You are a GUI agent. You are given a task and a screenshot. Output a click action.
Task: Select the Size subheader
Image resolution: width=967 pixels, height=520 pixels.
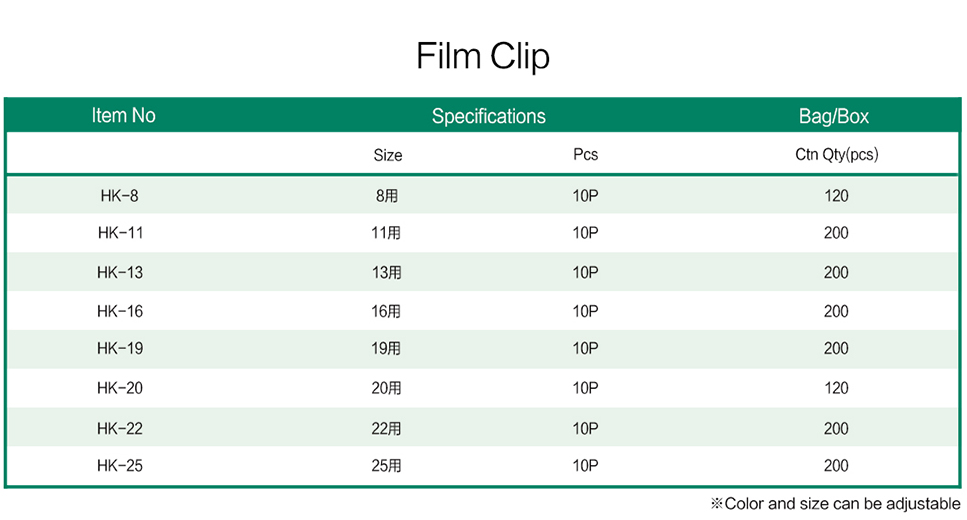click(388, 155)
